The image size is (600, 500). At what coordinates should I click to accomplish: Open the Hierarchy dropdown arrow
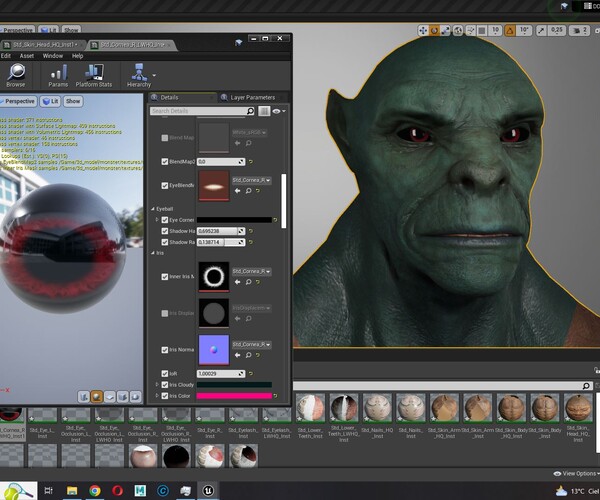[154, 75]
